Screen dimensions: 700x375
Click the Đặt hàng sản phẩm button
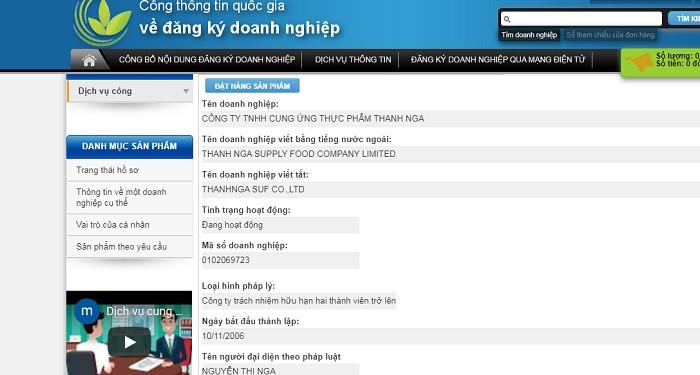coord(252,86)
